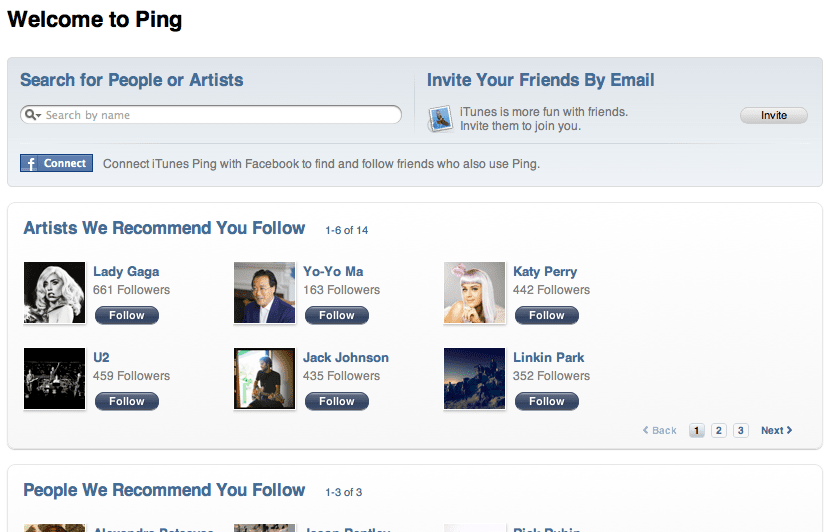Click the Invite button
The height and width of the screenshot is (532, 832).
tap(774, 116)
